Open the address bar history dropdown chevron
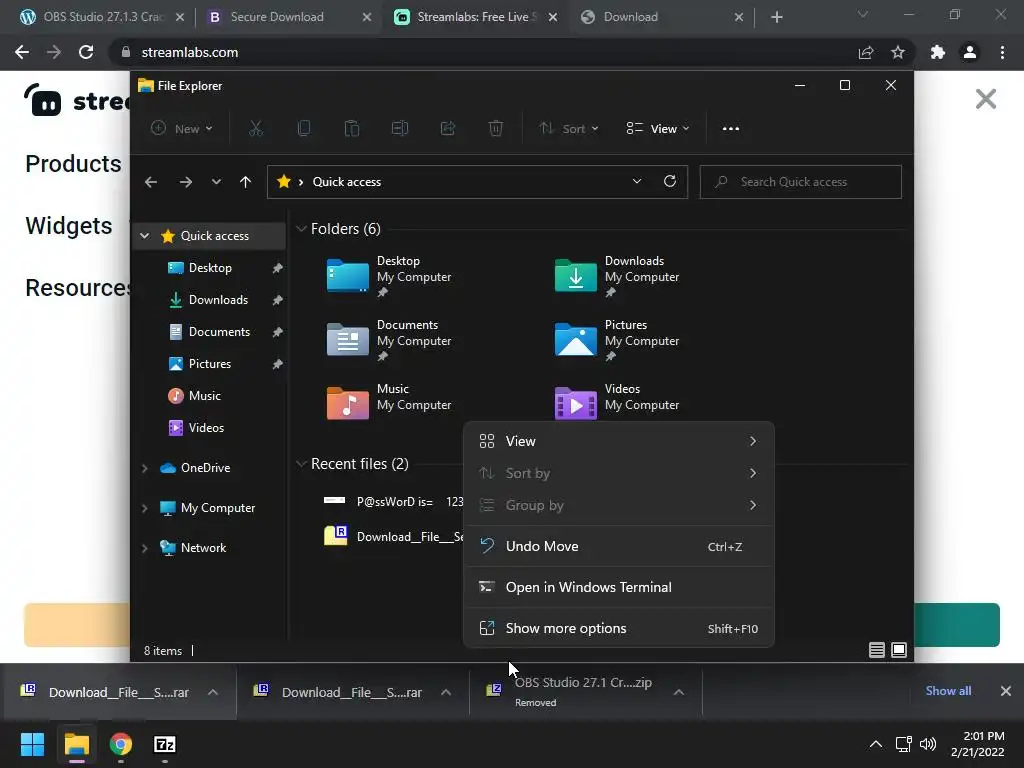This screenshot has height=768, width=1024. (x=637, y=182)
